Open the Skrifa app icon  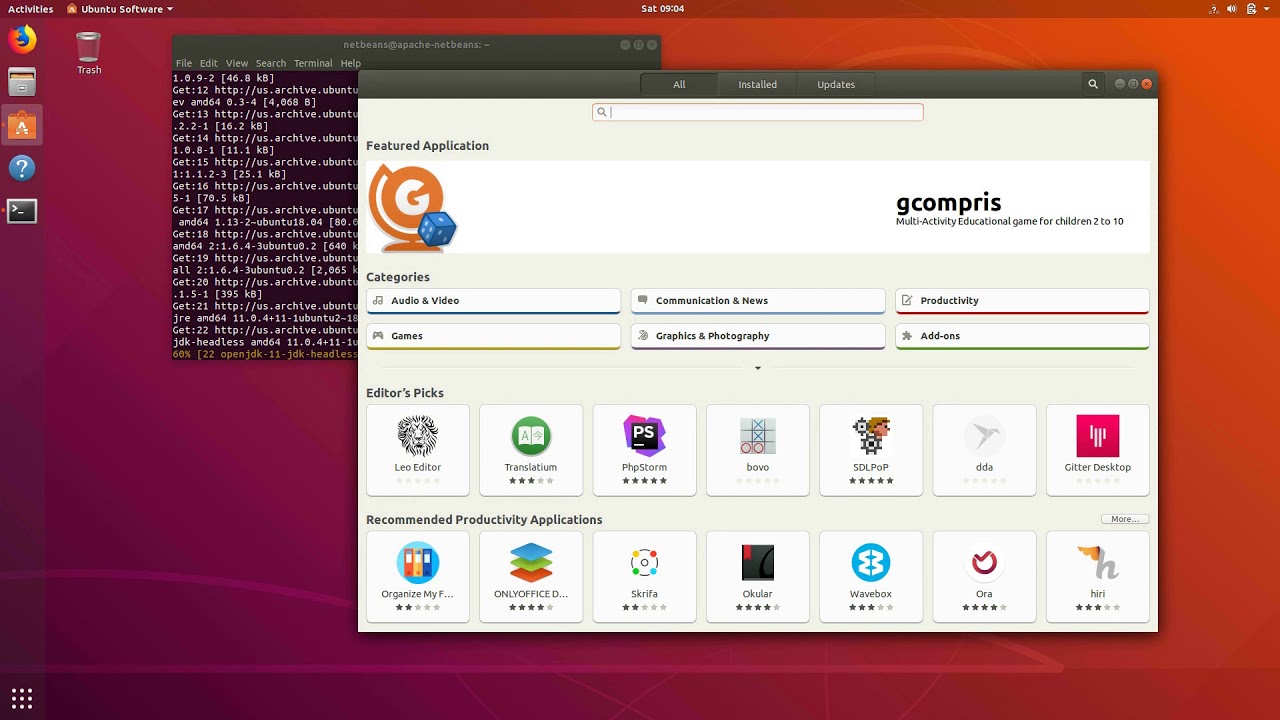point(644,563)
